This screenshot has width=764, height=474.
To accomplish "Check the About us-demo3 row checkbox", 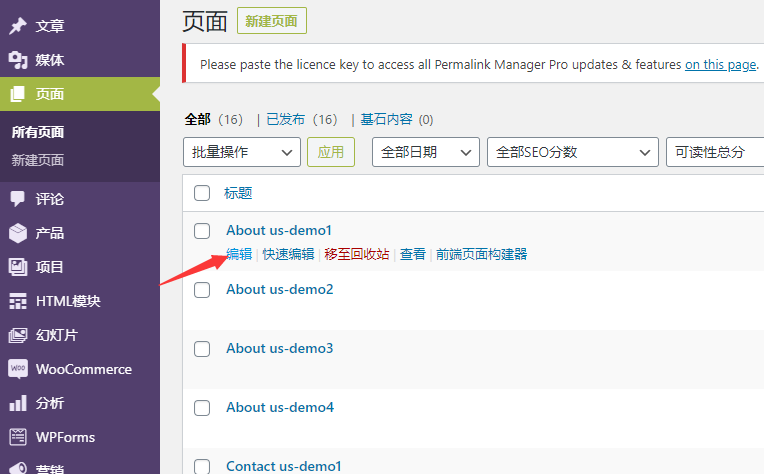I will coord(202,349).
